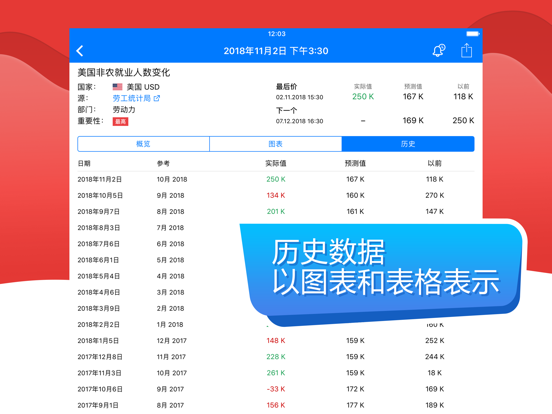The height and width of the screenshot is (414, 552).
Task: Click the red importance badge
Action: point(120,121)
